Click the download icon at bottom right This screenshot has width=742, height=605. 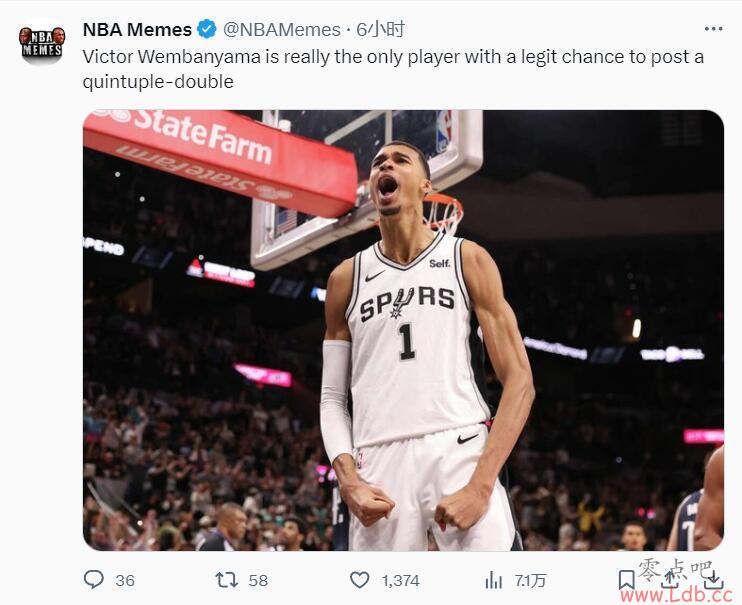(x=714, y=580)
